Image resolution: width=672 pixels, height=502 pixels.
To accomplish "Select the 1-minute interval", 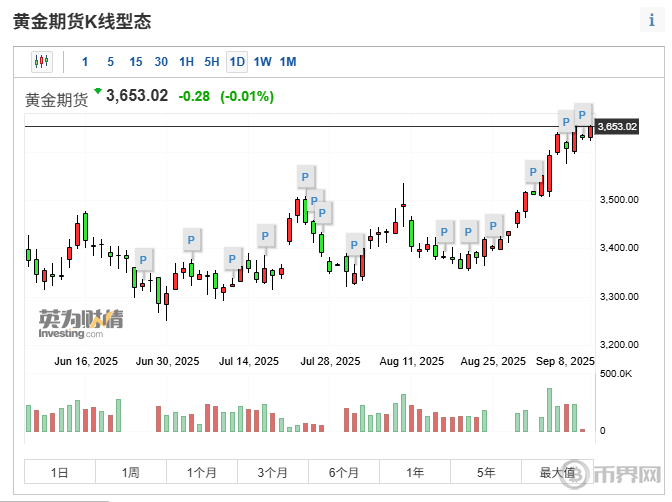I will pos(85,62).
